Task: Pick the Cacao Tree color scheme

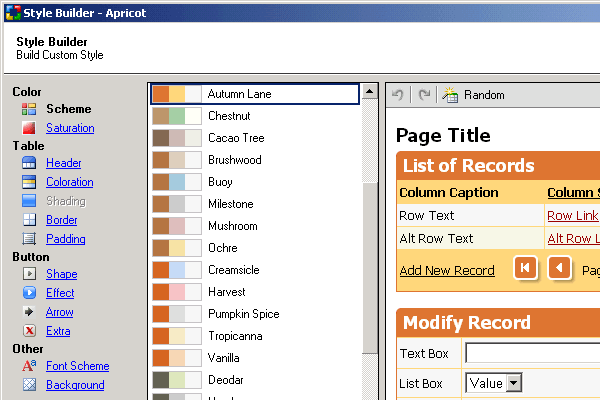Action: [236, 138]
